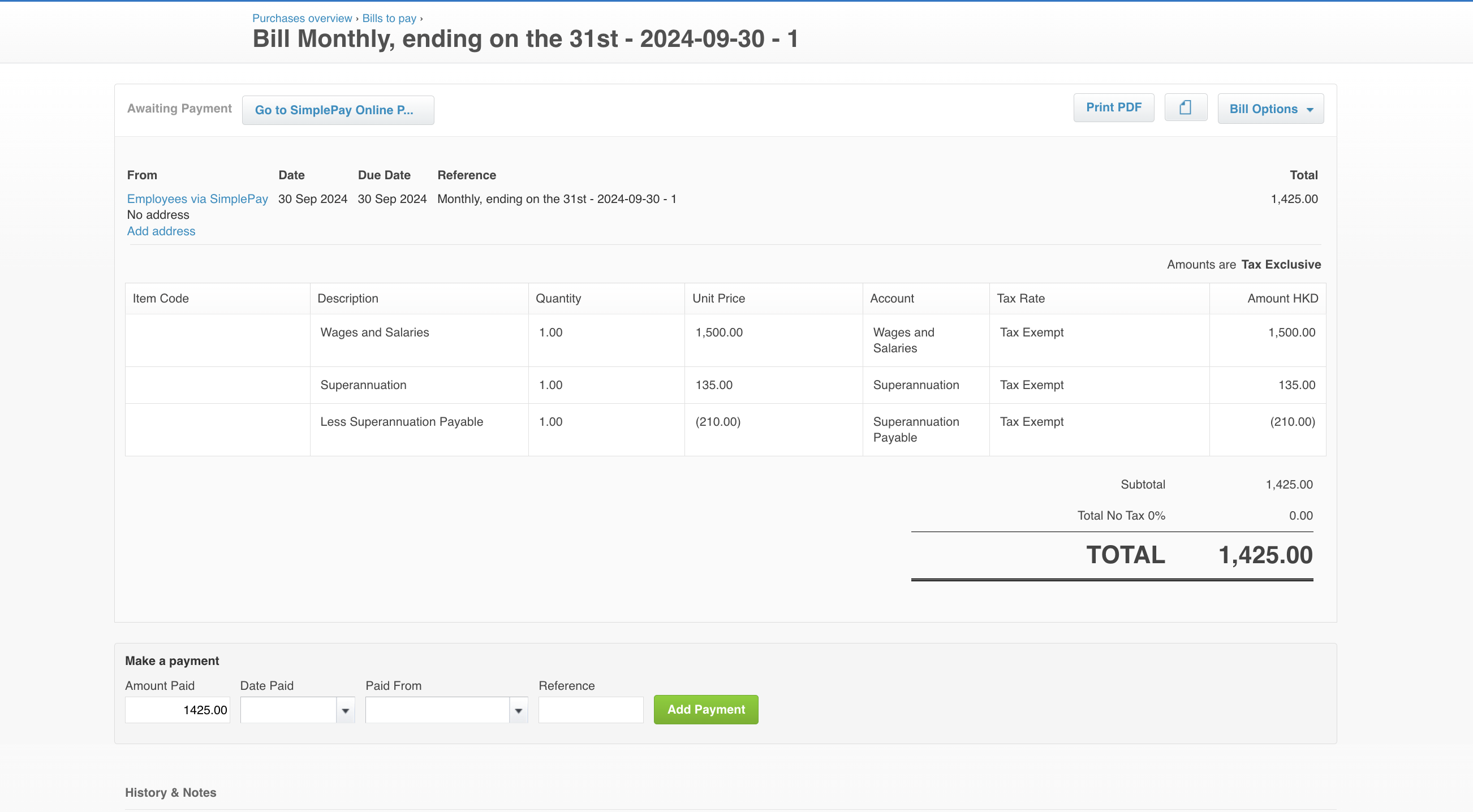The image size is (1473, 812).
Task: Click the bill title heading
Action: [x=525, y=38]
